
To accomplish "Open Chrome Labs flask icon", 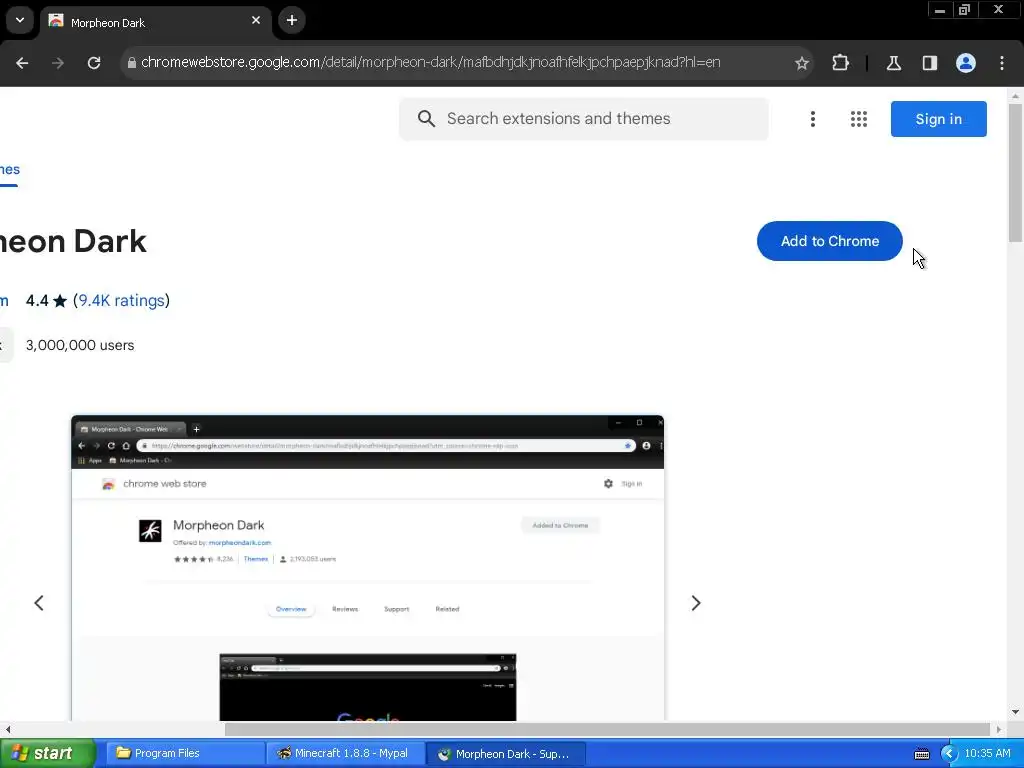I will pos(894,63).
